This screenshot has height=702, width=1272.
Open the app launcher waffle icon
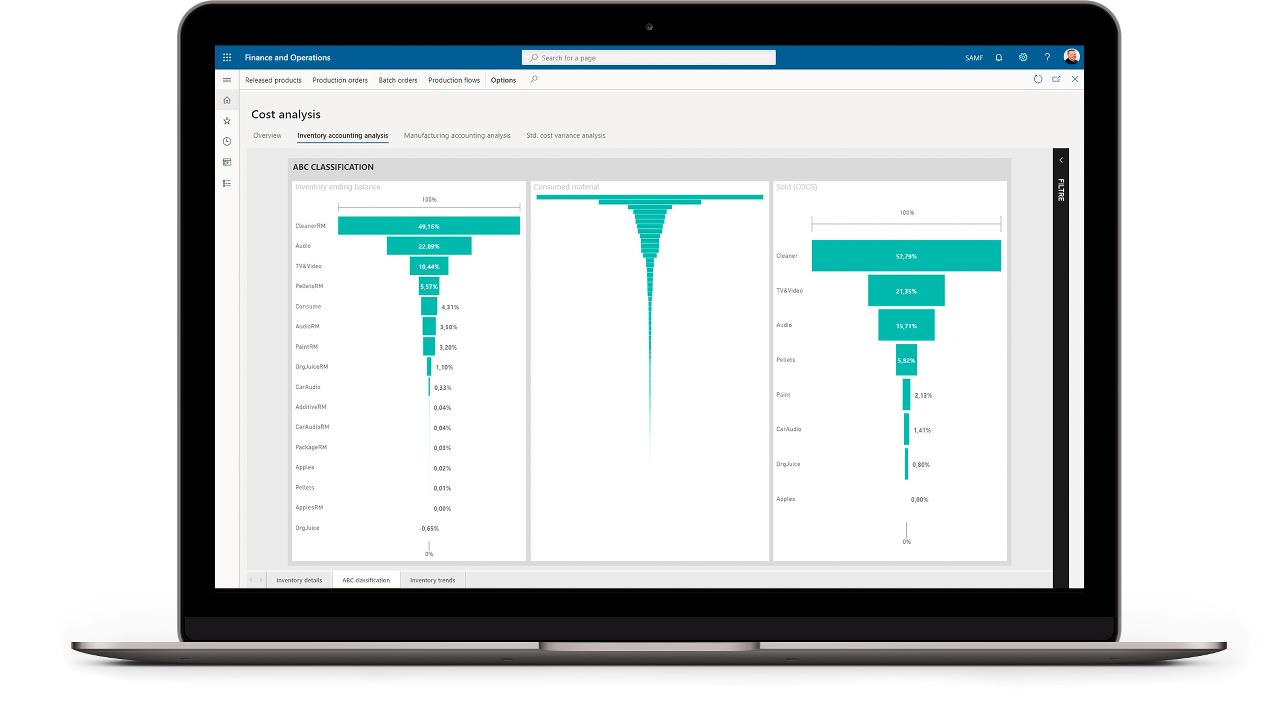pos(227,58)
